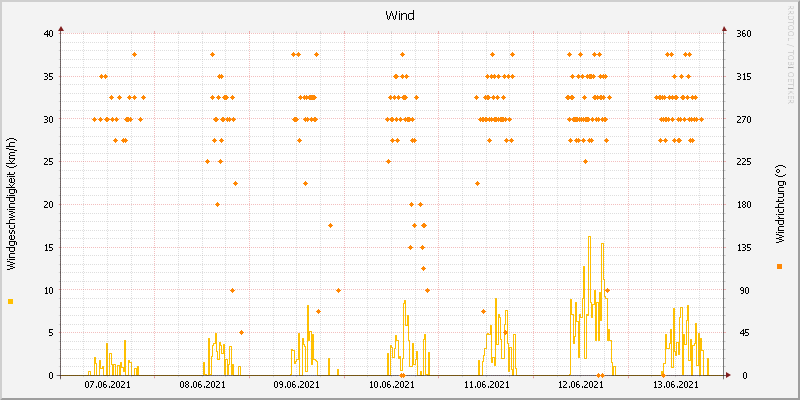Click the left axis value 25

pos(48,162)
